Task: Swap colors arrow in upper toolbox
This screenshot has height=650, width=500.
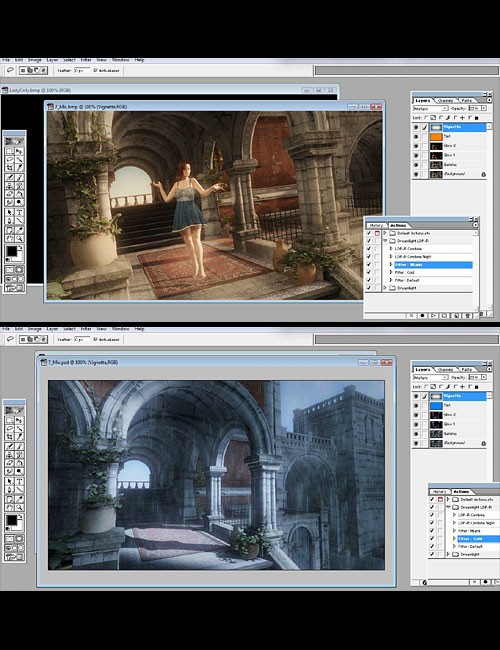Action: click(20, 247)
